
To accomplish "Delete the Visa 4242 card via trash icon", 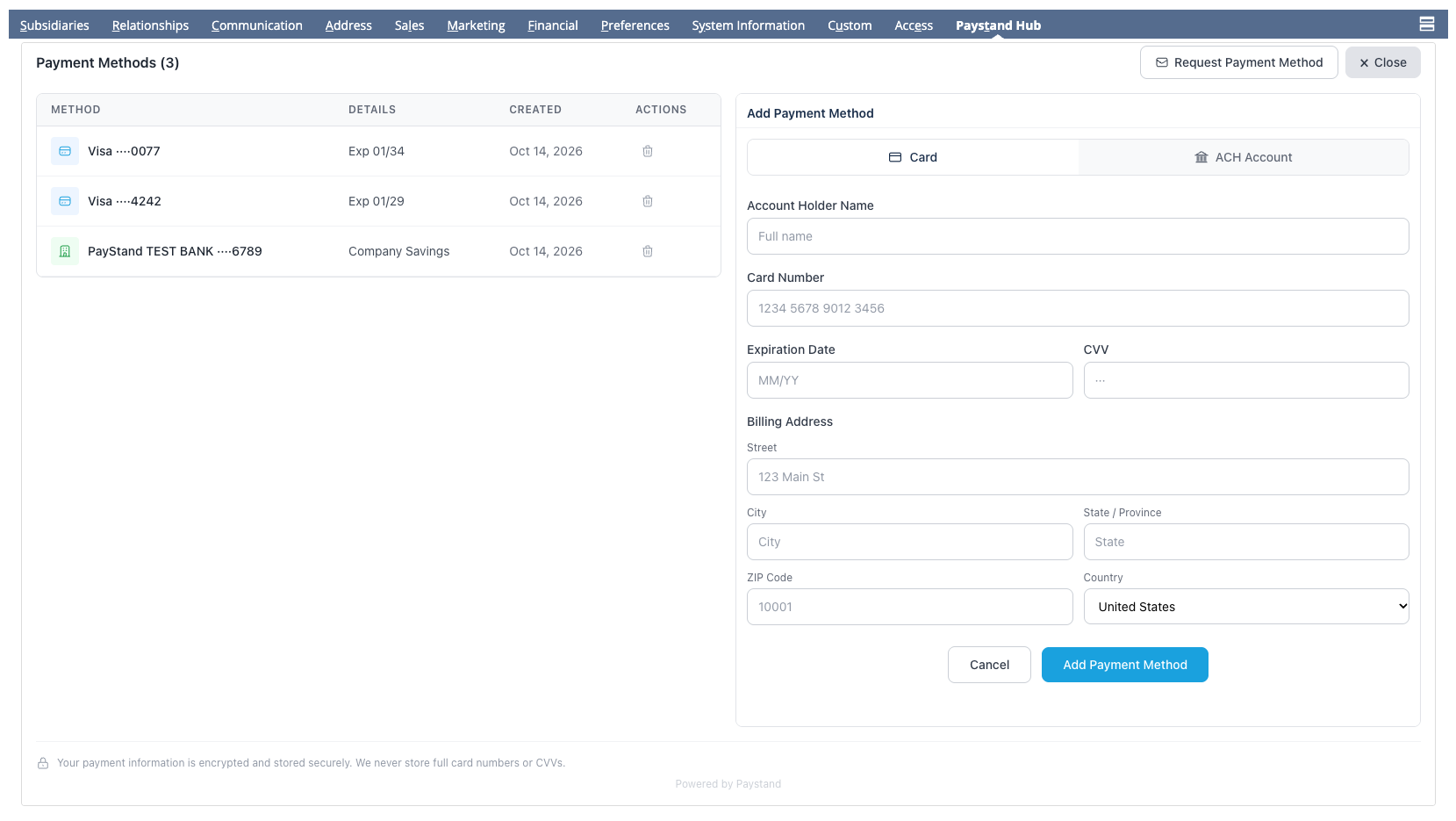I will [x=648, y=201].
